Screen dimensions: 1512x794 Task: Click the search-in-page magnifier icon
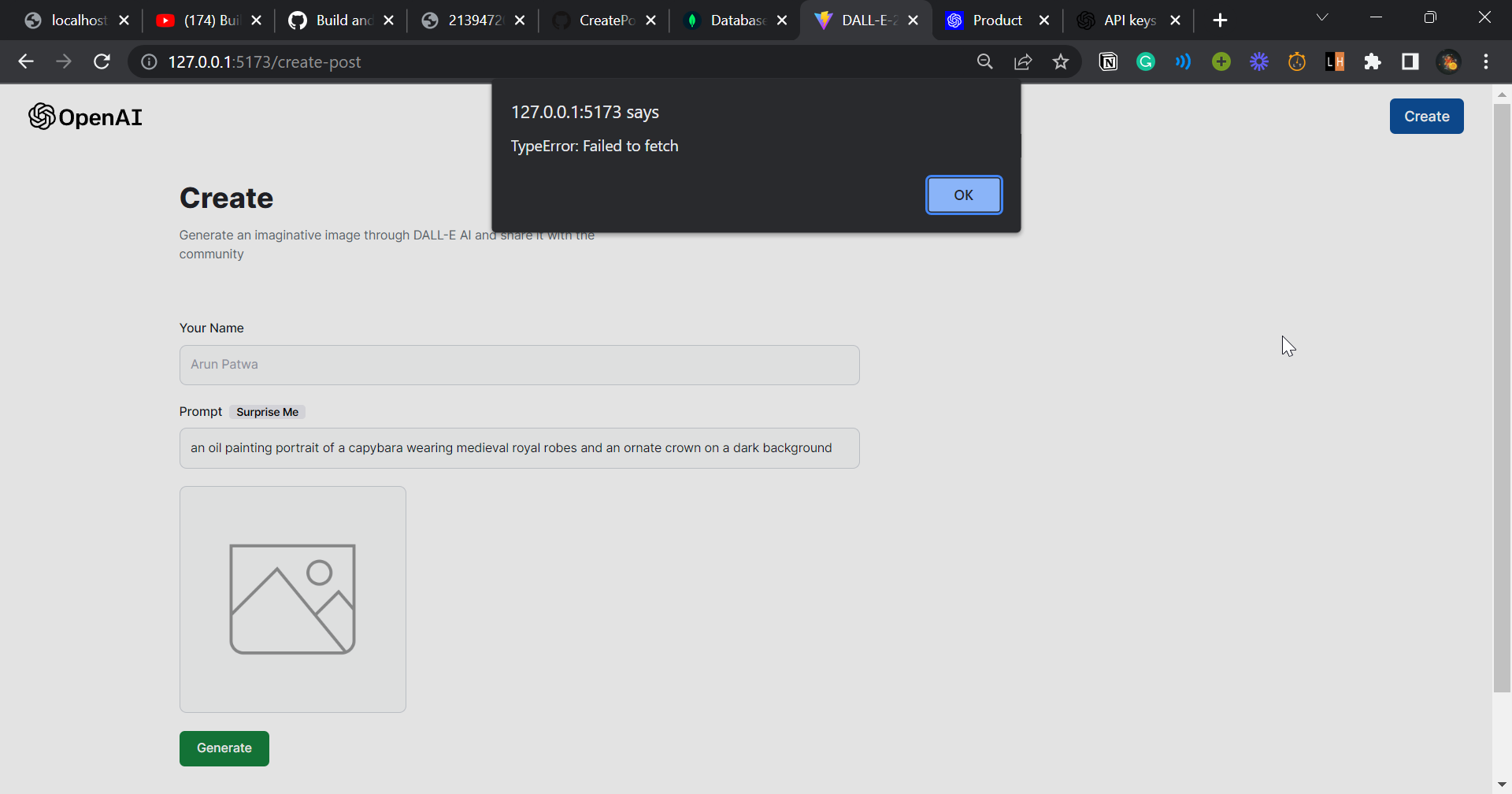click(985, 61)
